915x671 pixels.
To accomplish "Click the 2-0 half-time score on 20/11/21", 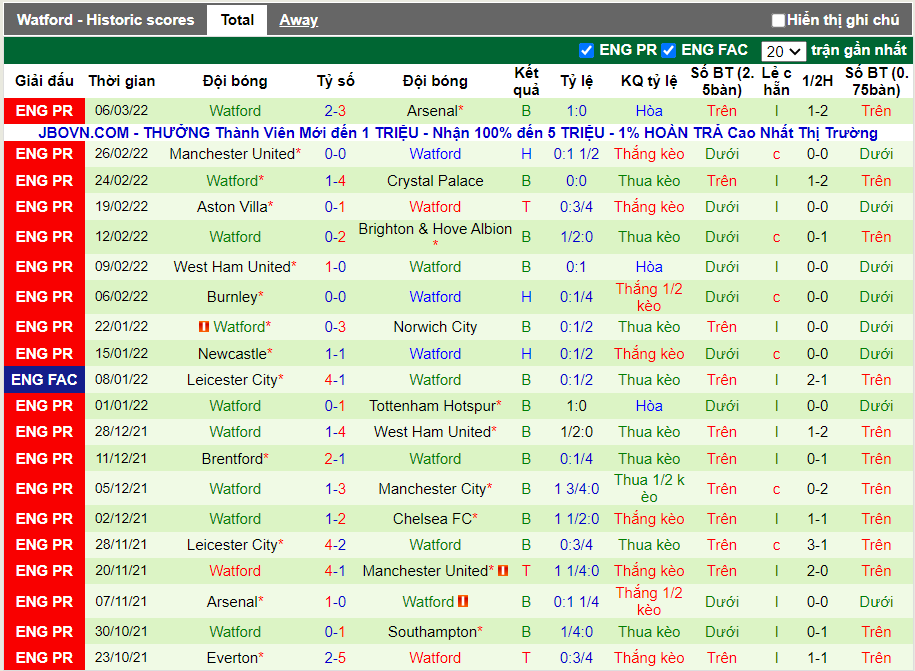I will [x=817, y=571].
